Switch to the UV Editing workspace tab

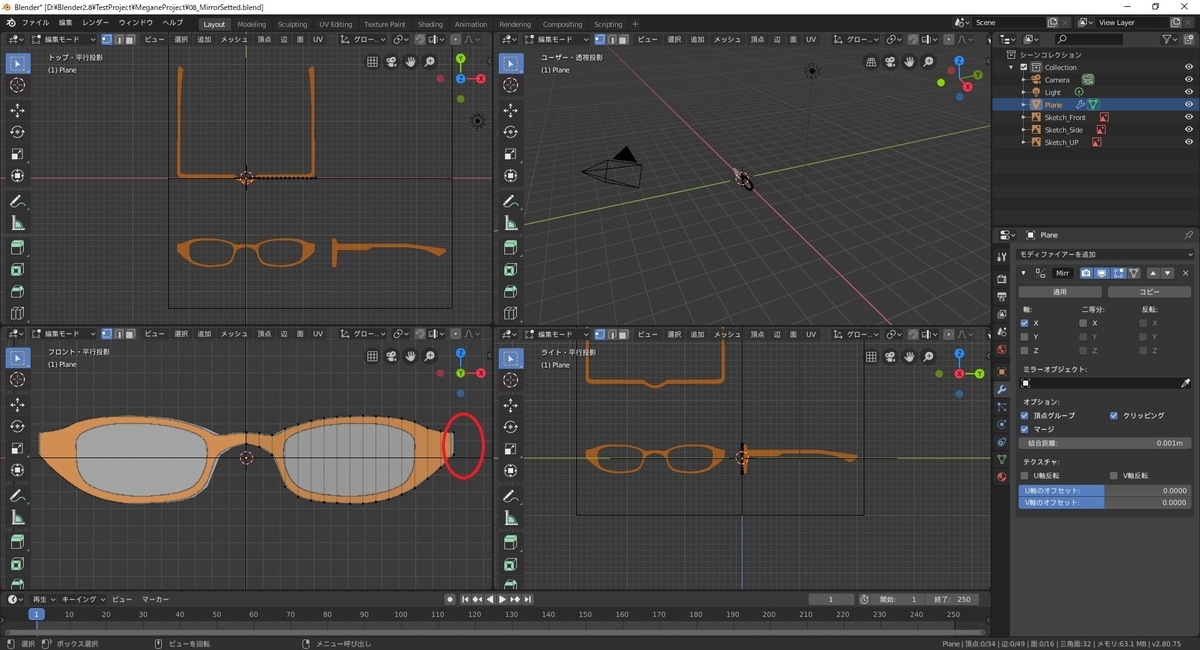[336, 24]
